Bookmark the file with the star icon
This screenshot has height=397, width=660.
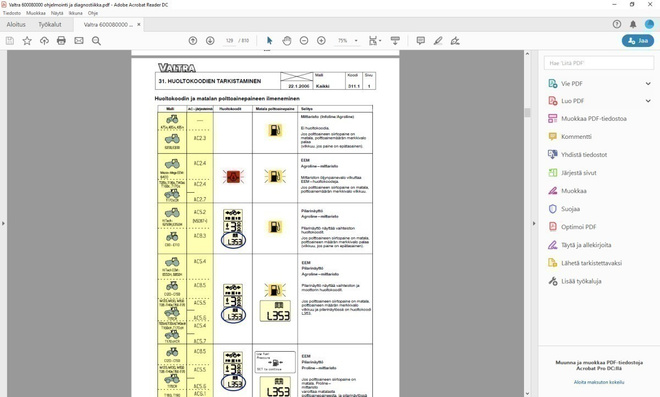click(x=27, y=41)
